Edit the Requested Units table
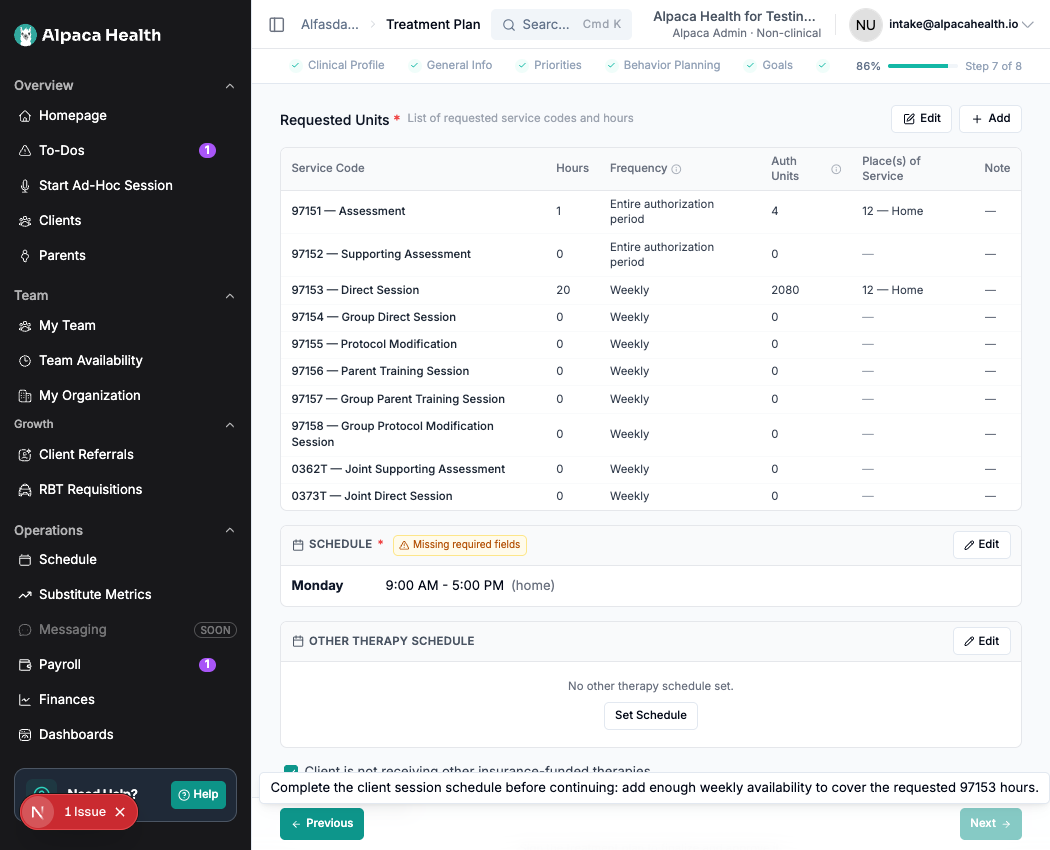Screen dimensions: 1050x850 pos(921,119)
